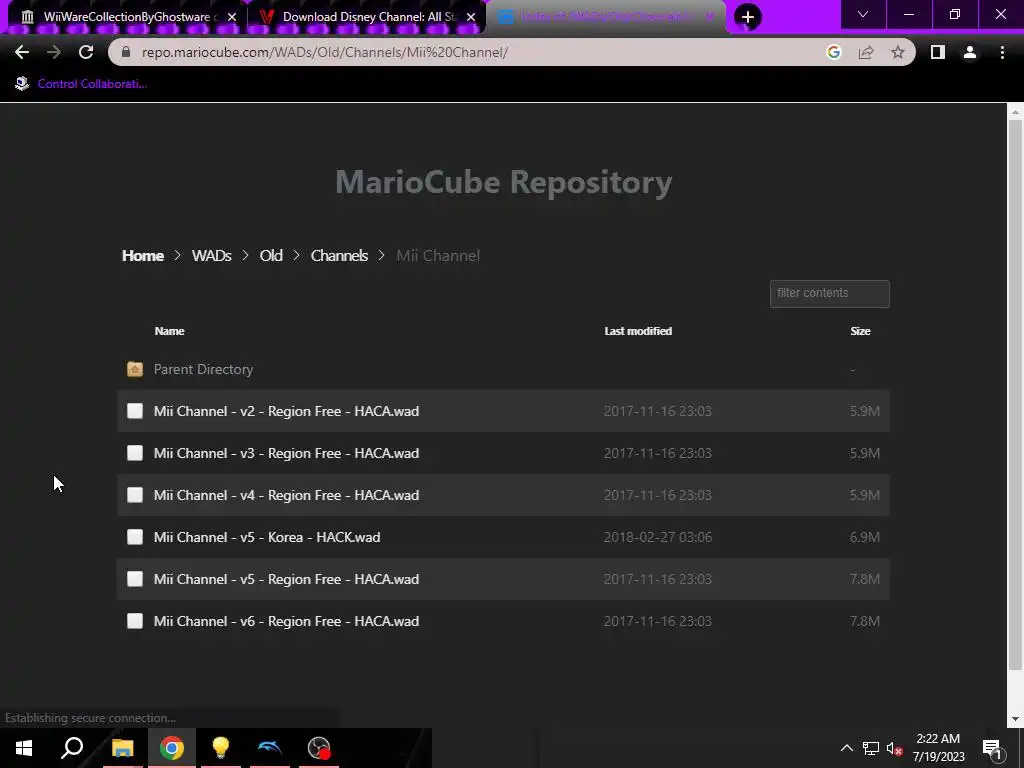Screen dimensions: 1024x768
Task: Click the address bar URL
Action: (x=325, y=52)
